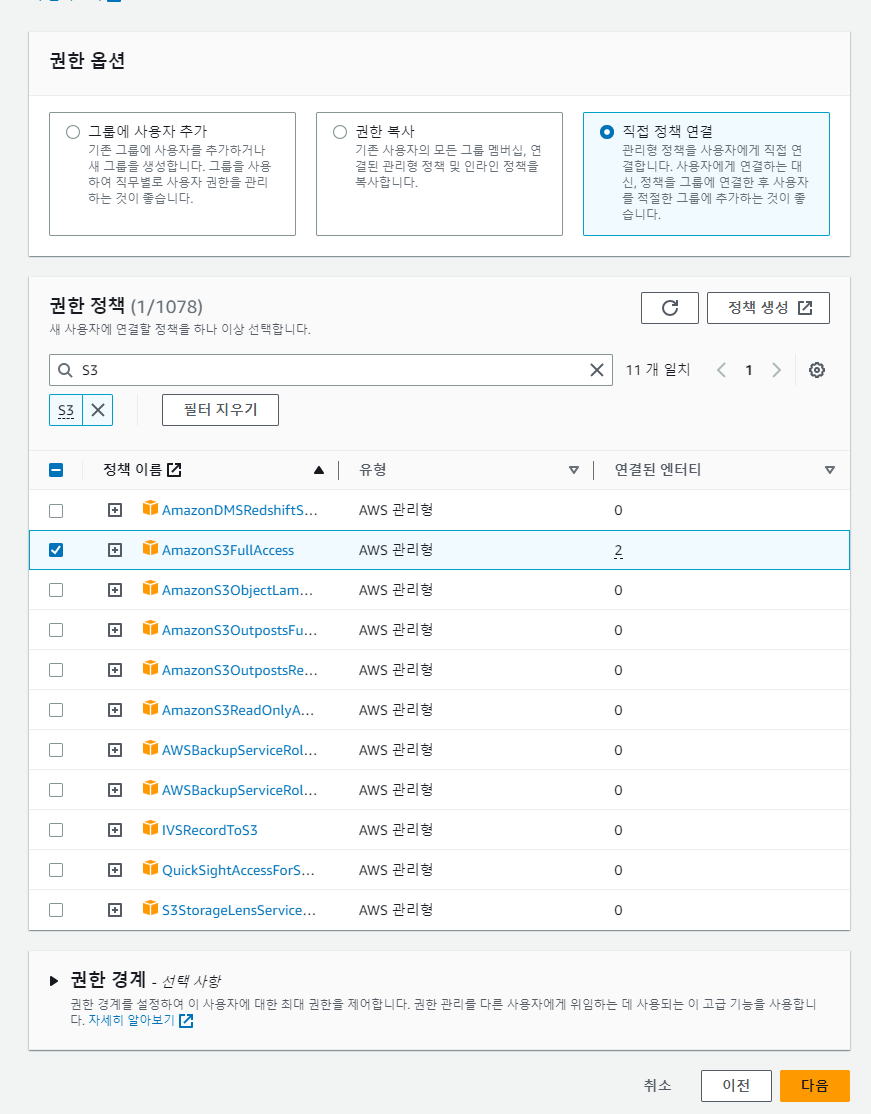Image resolution: width=871 pixels, height=1114 pixels.
Task: Expand the AmazonS3OutpostsFu… row details
Action: click(x=114, y=630)
